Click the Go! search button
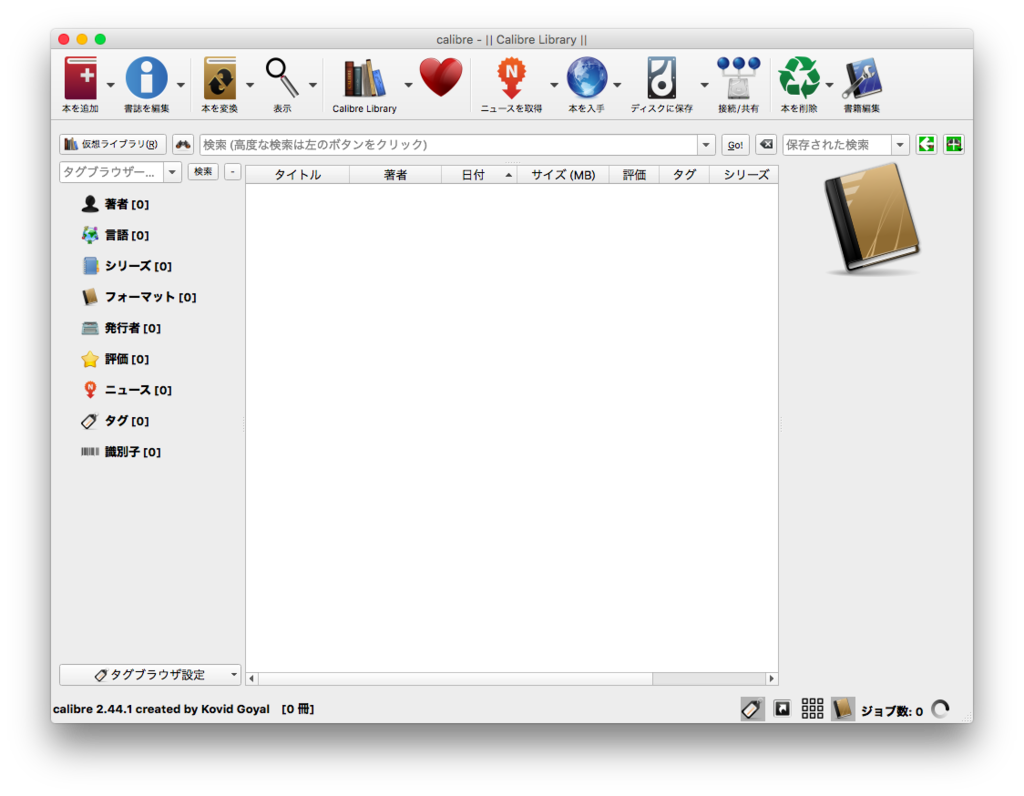This screenshot has width=1024, height=796. tap(735, 145)
